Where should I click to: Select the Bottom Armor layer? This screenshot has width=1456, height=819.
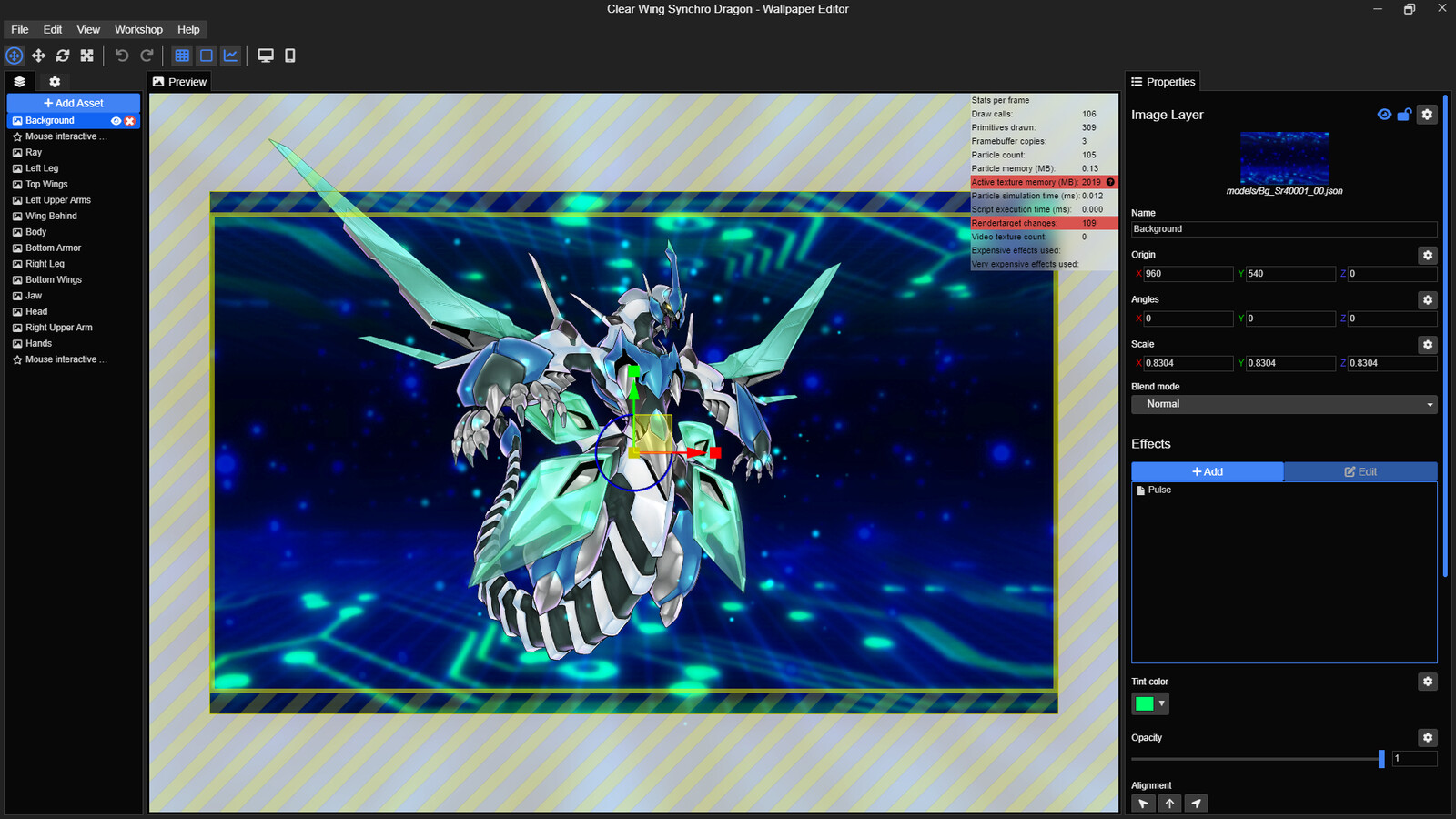(73, 248)
